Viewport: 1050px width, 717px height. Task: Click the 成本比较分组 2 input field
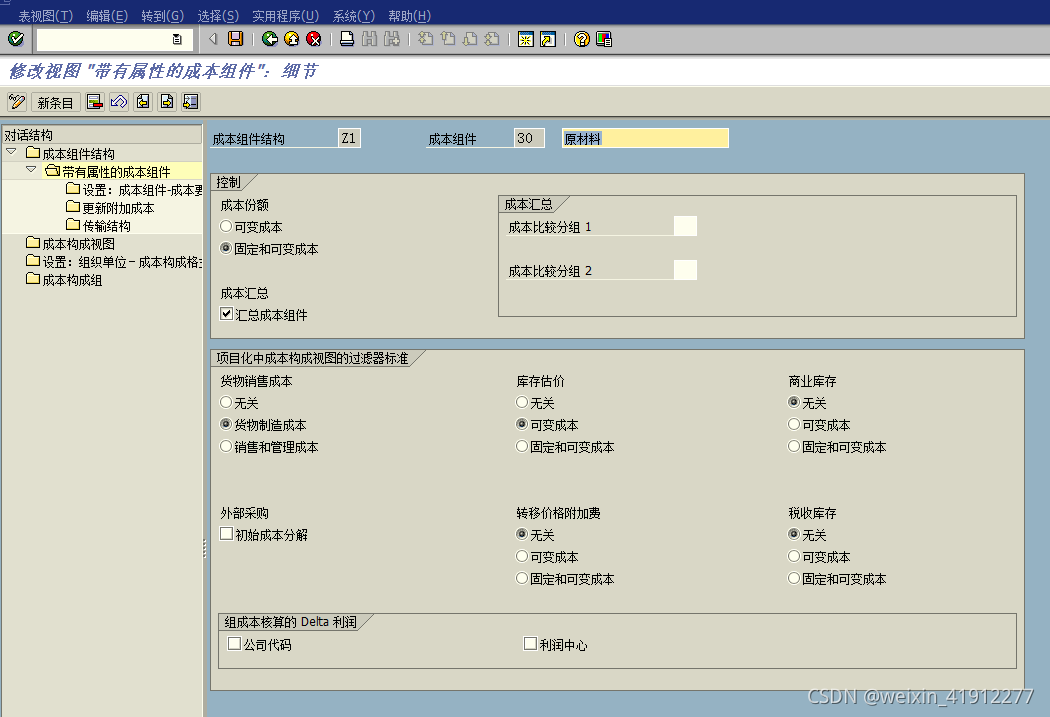[x=685, y=270]
